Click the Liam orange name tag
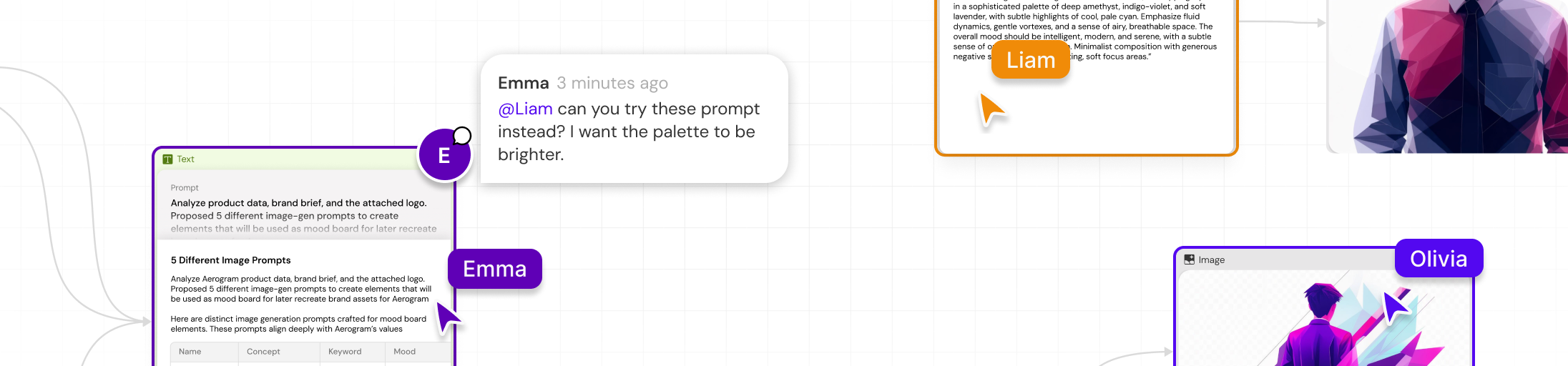The height and width of the screenshot is (366, 1568). 1031,60
